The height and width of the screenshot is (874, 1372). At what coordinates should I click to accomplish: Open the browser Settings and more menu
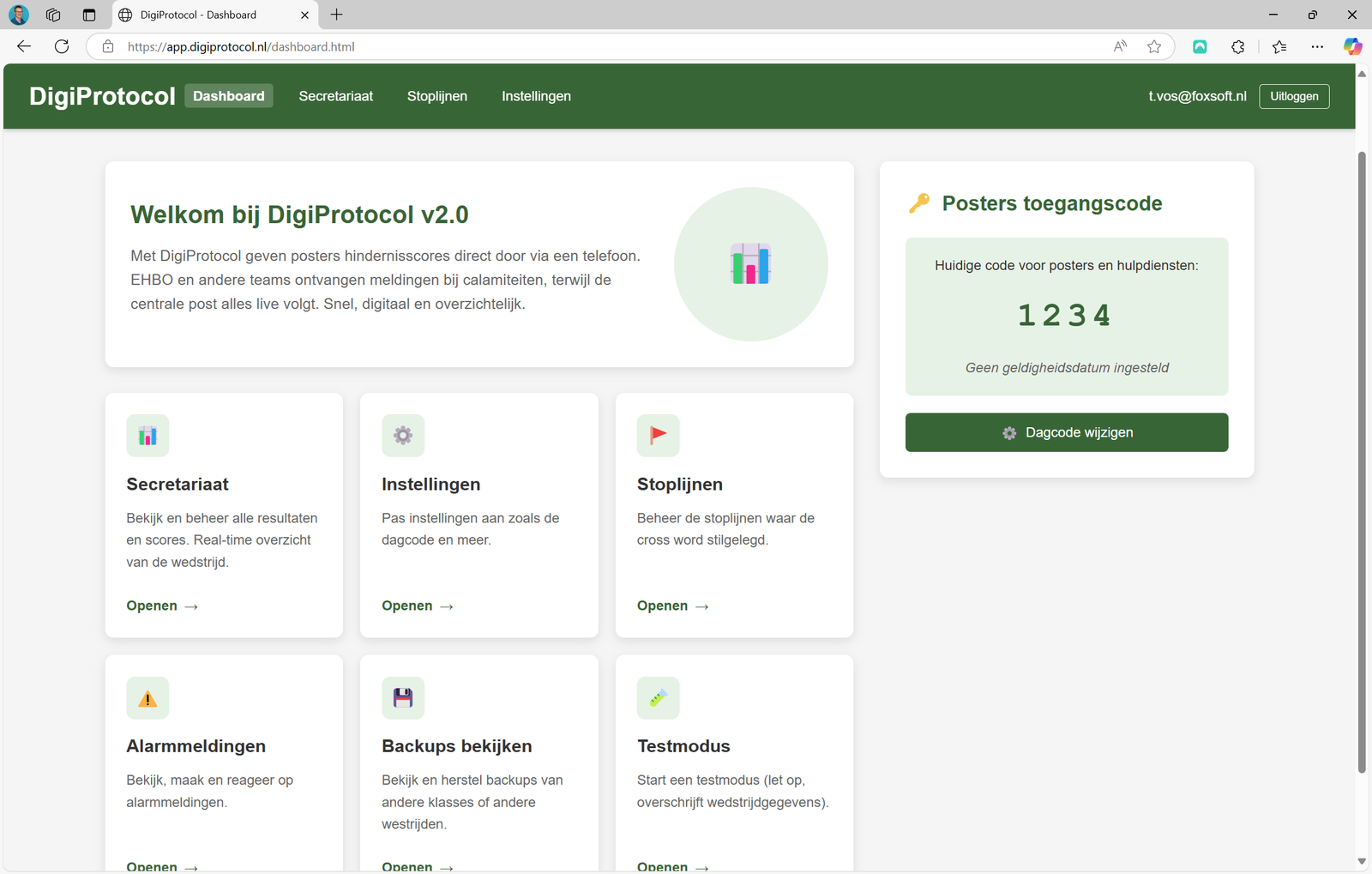click(1317, 46)
